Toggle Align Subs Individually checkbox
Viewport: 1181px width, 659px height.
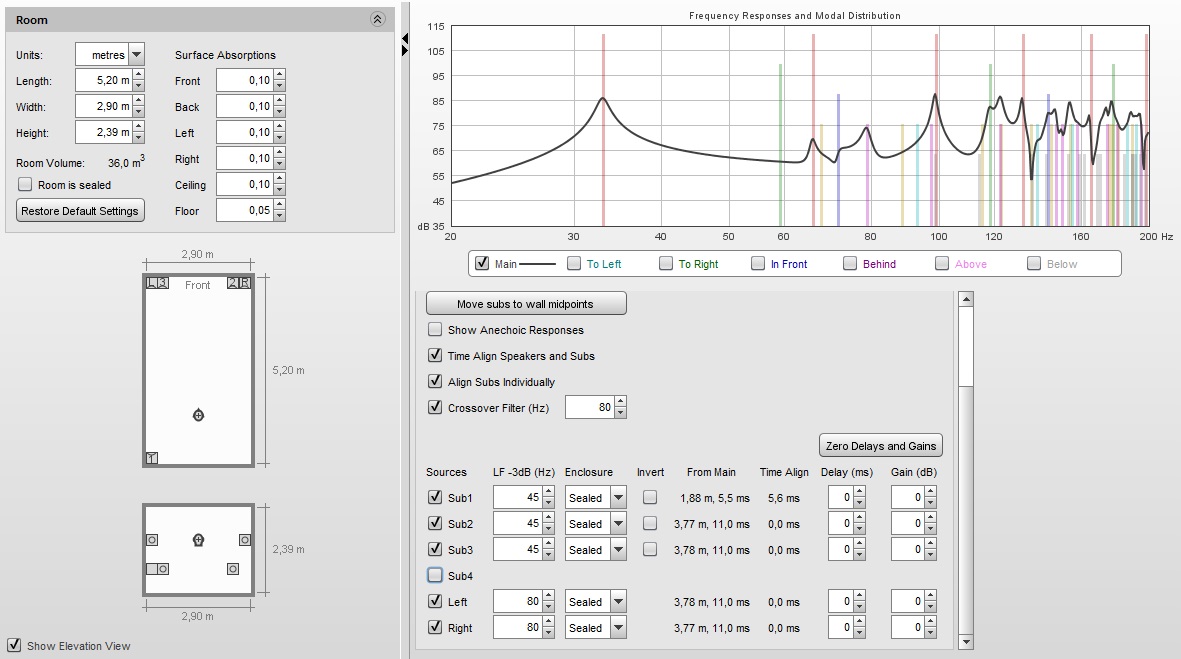click(x=435, y=381)
